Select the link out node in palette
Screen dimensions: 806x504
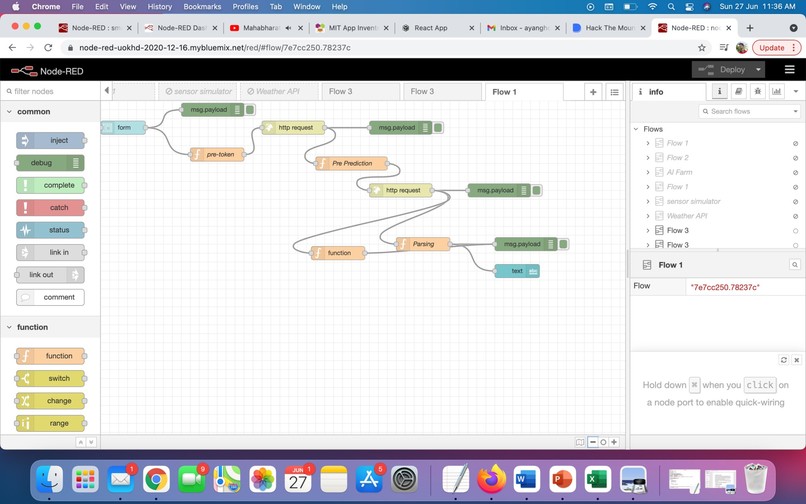50,275
